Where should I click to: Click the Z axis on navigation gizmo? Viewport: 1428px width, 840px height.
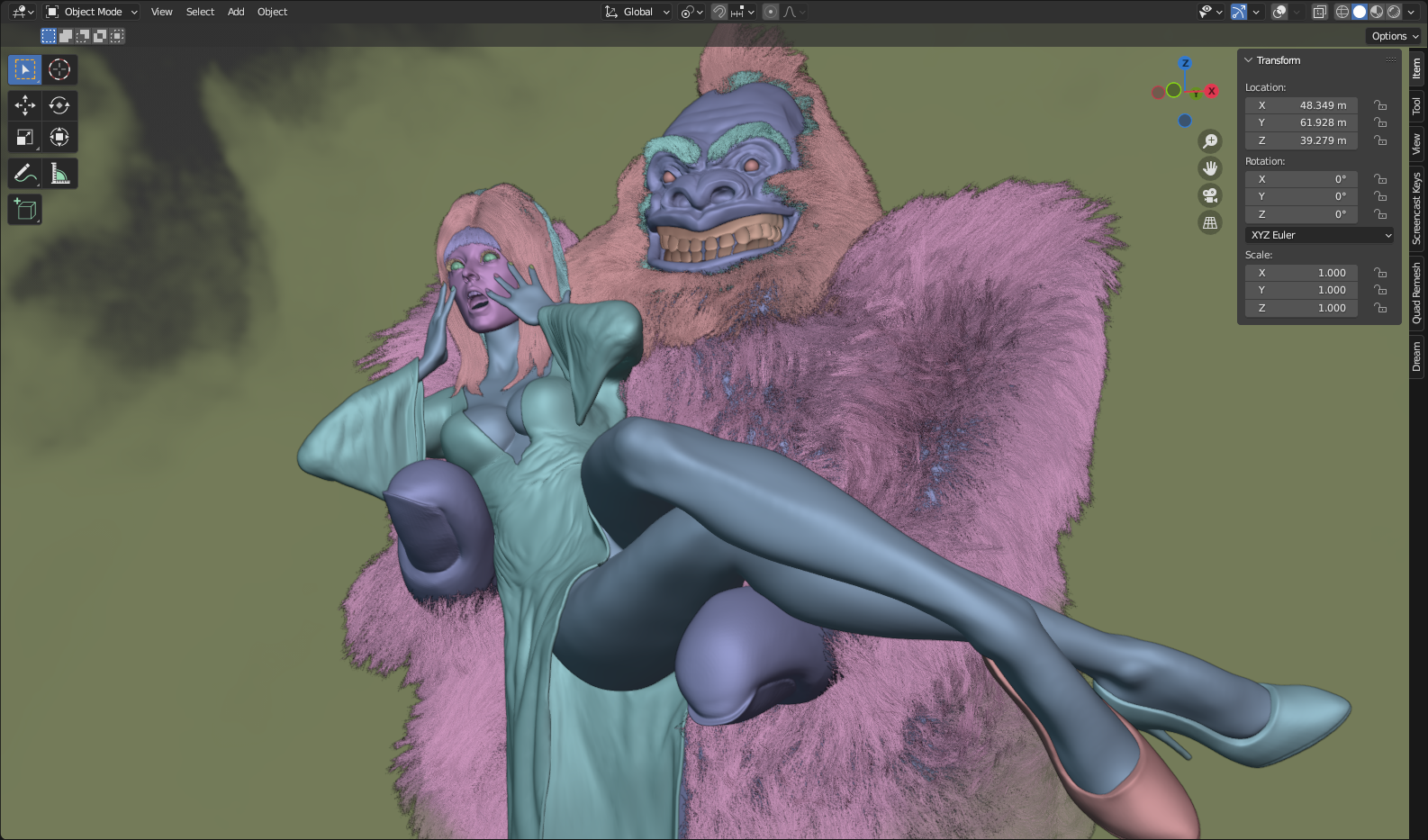click(x=1185, y=63)
